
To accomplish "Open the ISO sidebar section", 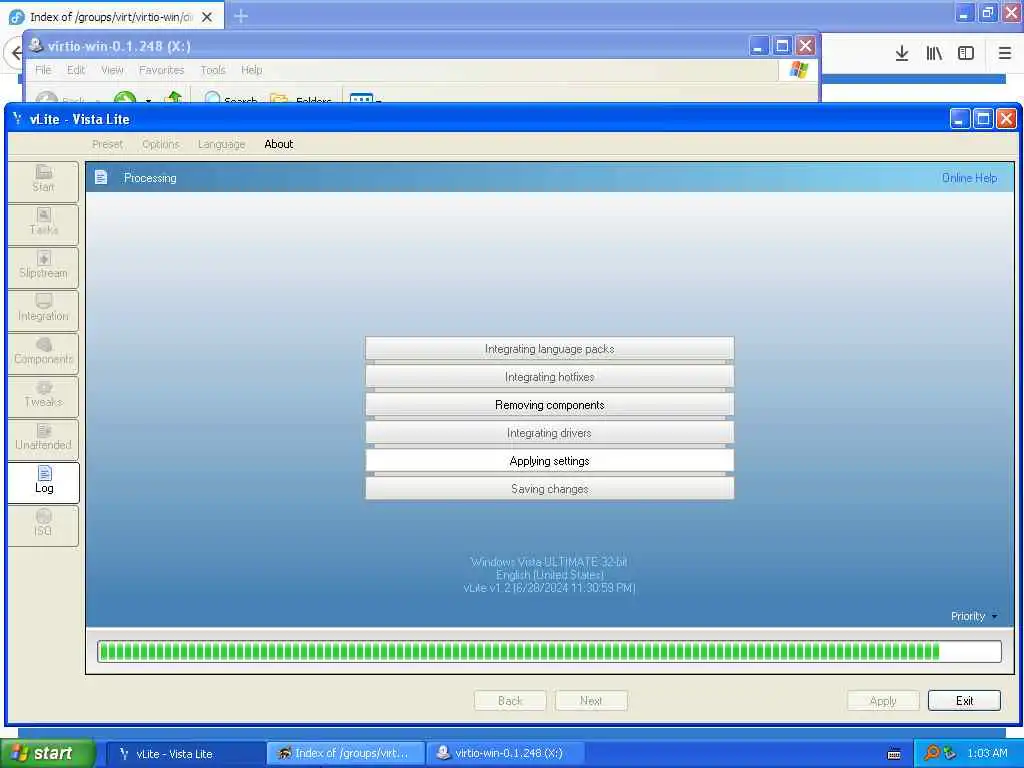I will click(43, 525).
